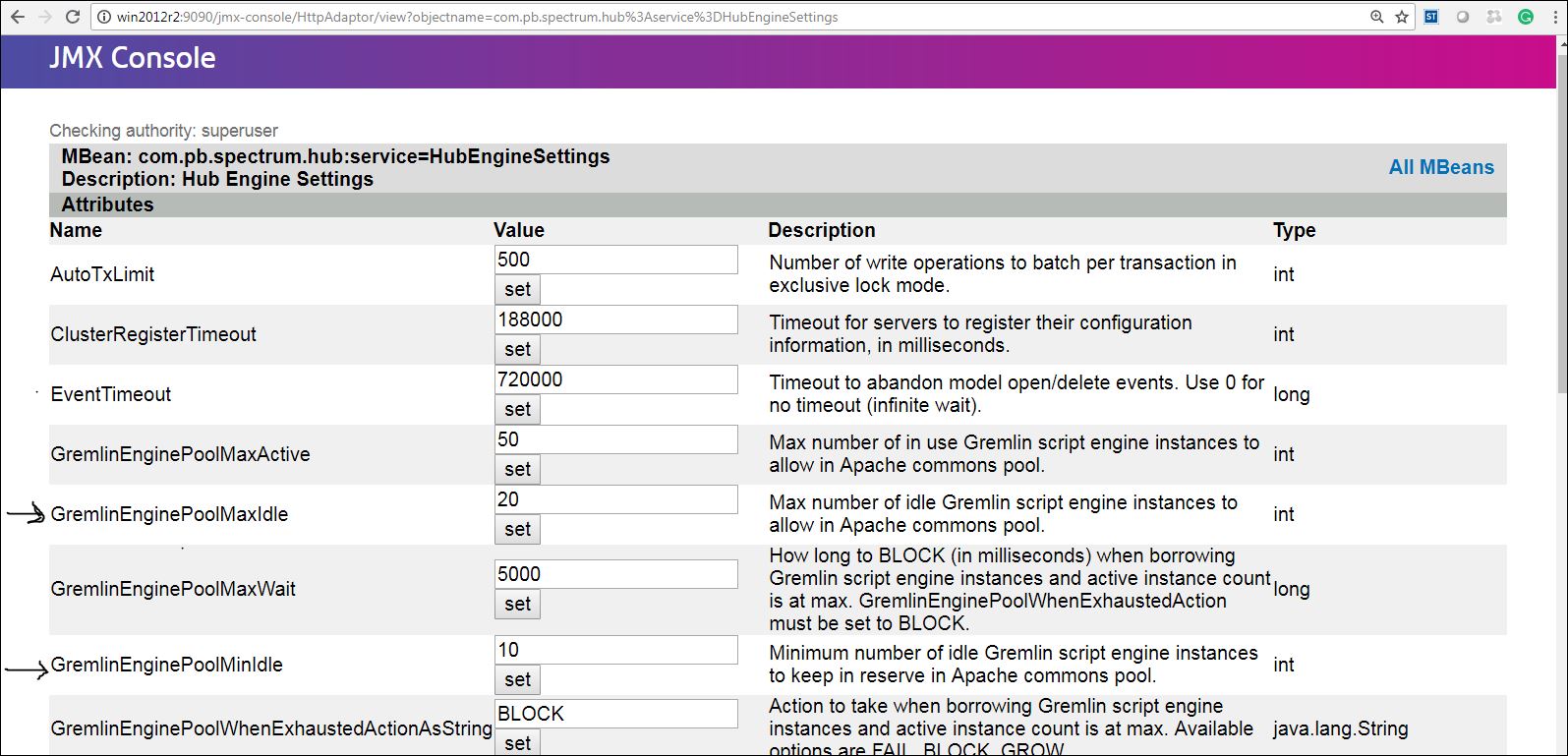Apply EventTimeout with its set button

click(x=517, y=409)
